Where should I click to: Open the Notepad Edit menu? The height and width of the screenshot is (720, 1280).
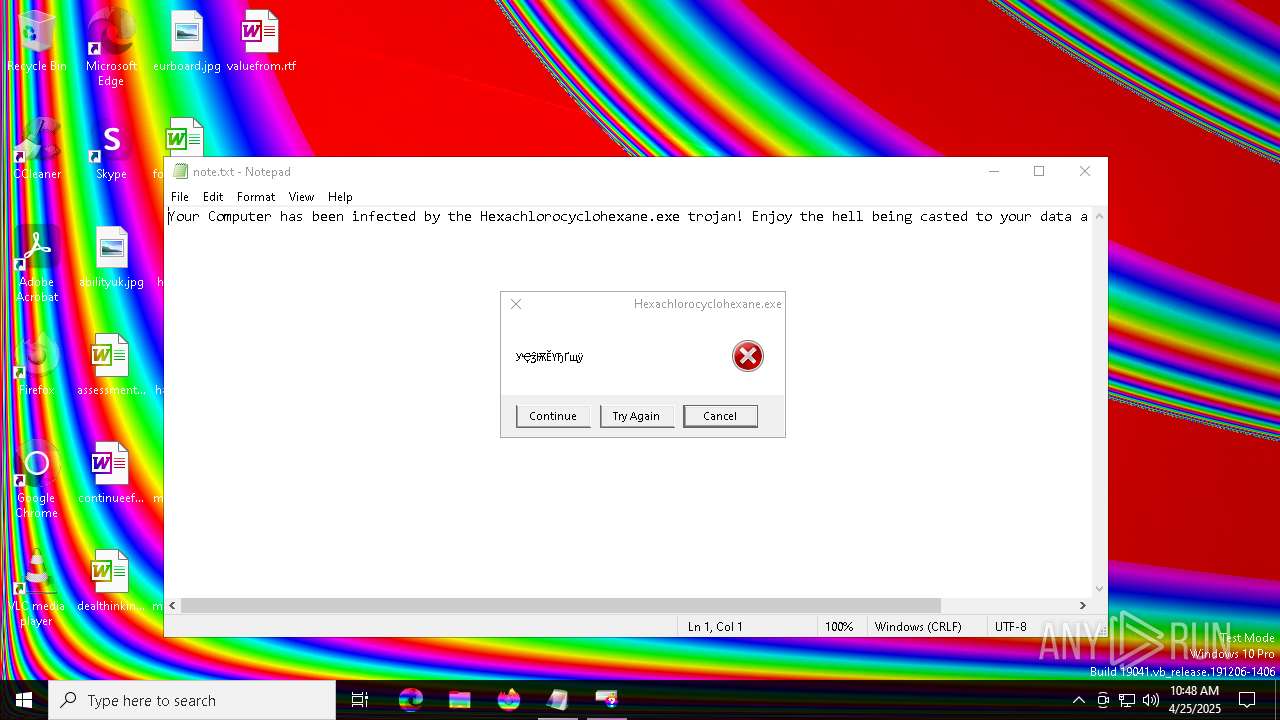point(213,197)
